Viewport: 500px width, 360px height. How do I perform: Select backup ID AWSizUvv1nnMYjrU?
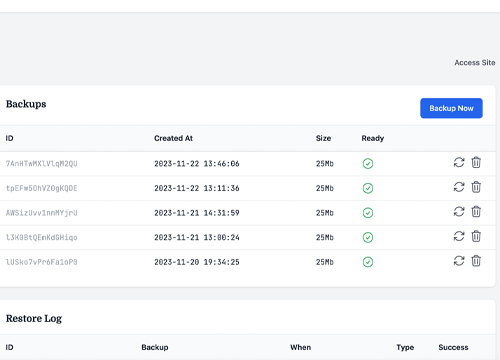coord(42,213)
